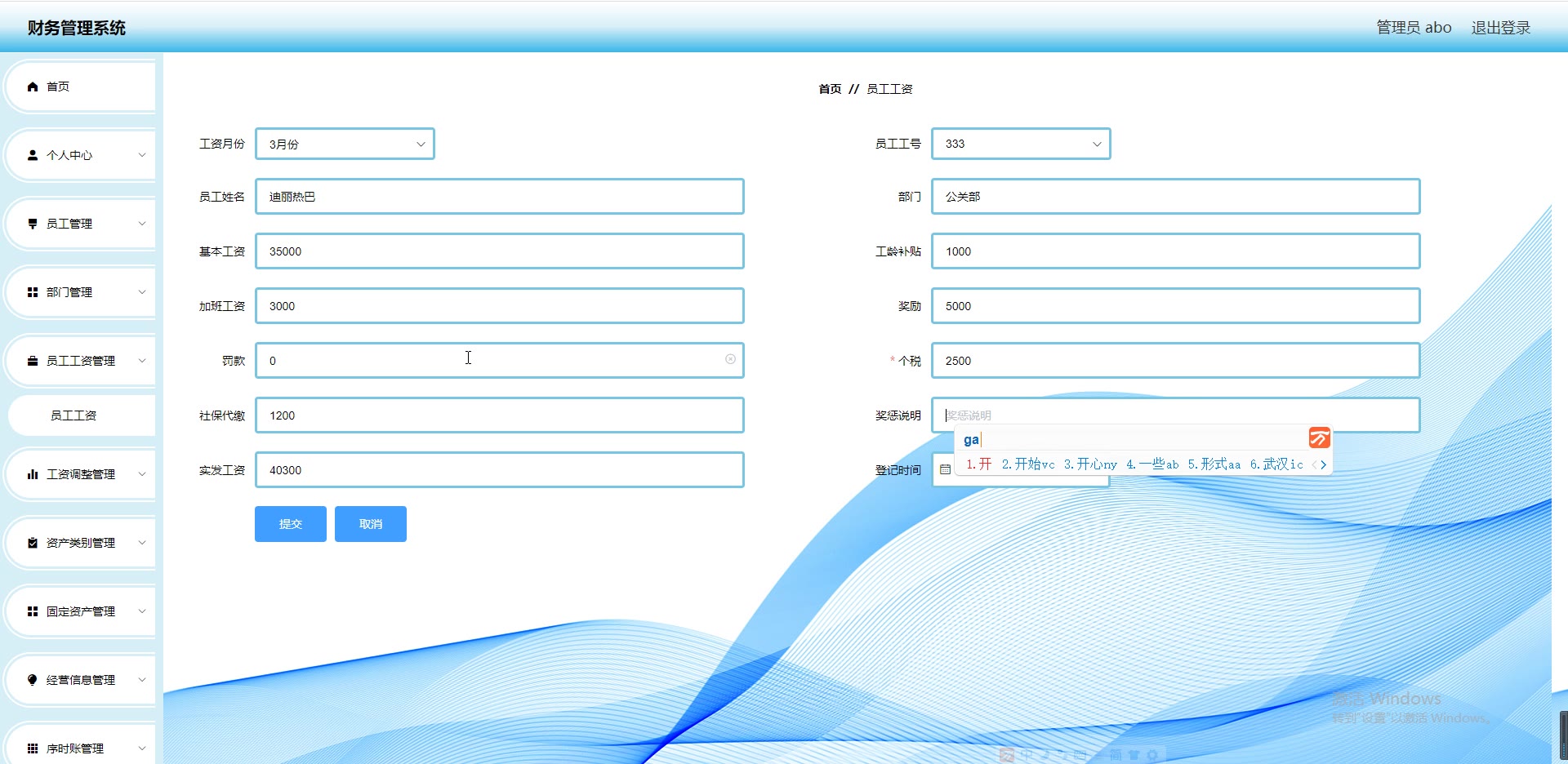
Task: Click the clipboard icon for 资产类别管理
Action: (x=33, y=543)
